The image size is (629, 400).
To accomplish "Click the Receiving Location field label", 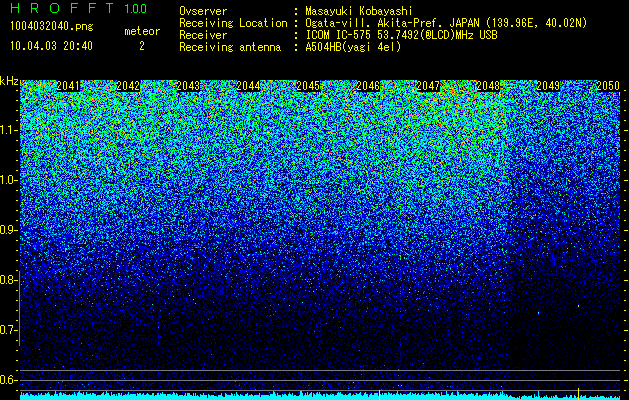I will [233, 23].
